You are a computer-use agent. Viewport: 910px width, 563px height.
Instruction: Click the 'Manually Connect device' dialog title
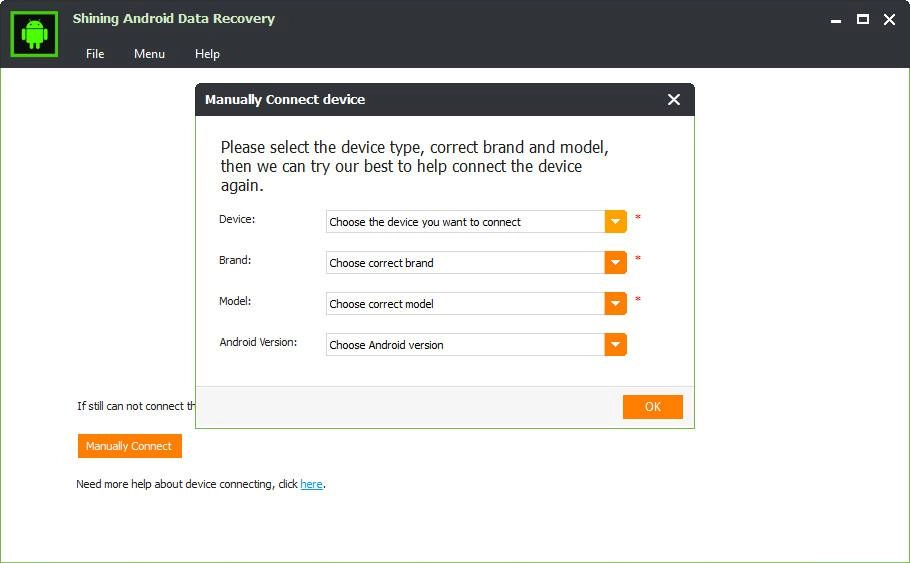(285, 100)
